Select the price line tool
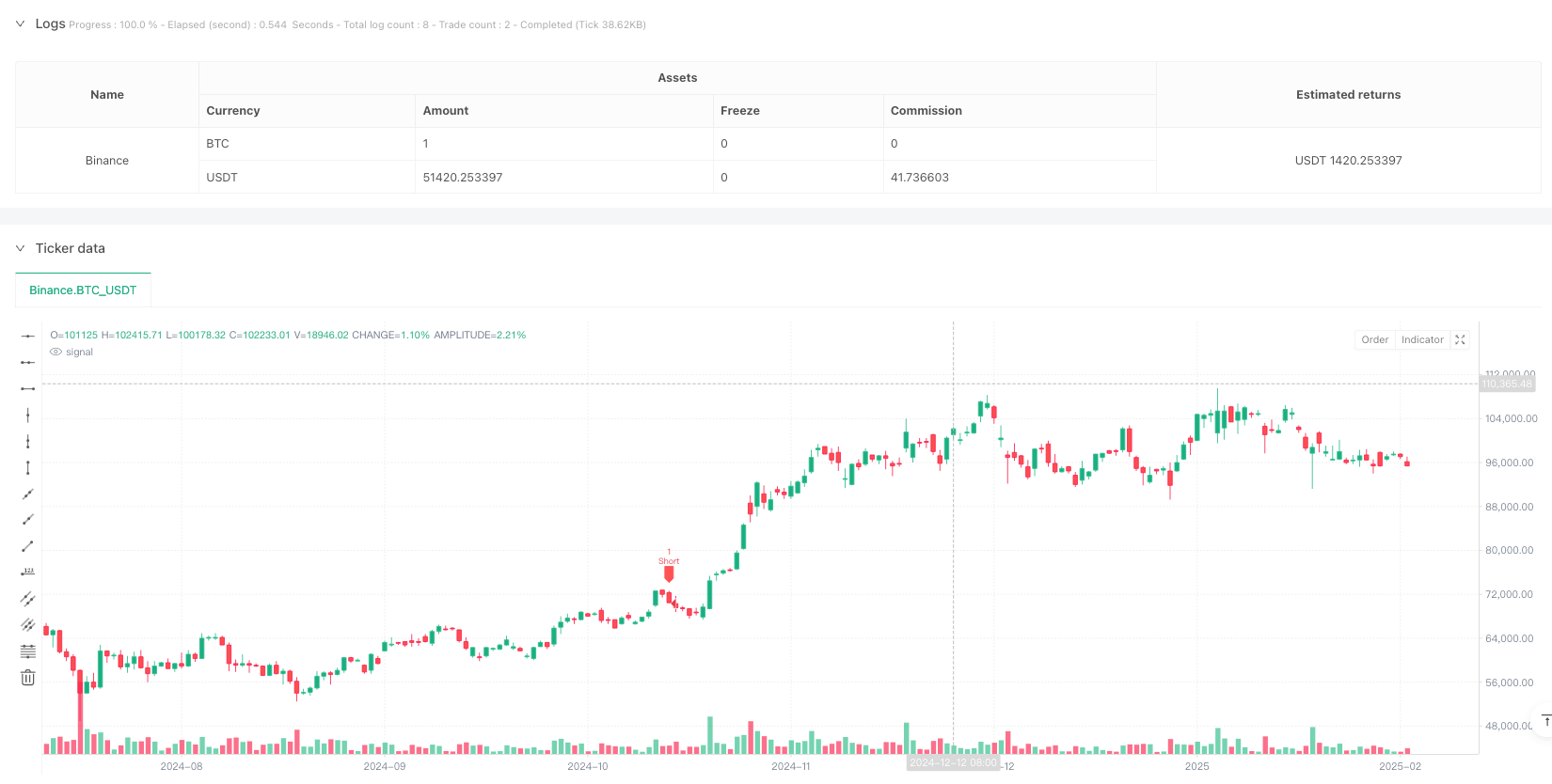Viewport: 1552px width, 784px height. (28, 572)
